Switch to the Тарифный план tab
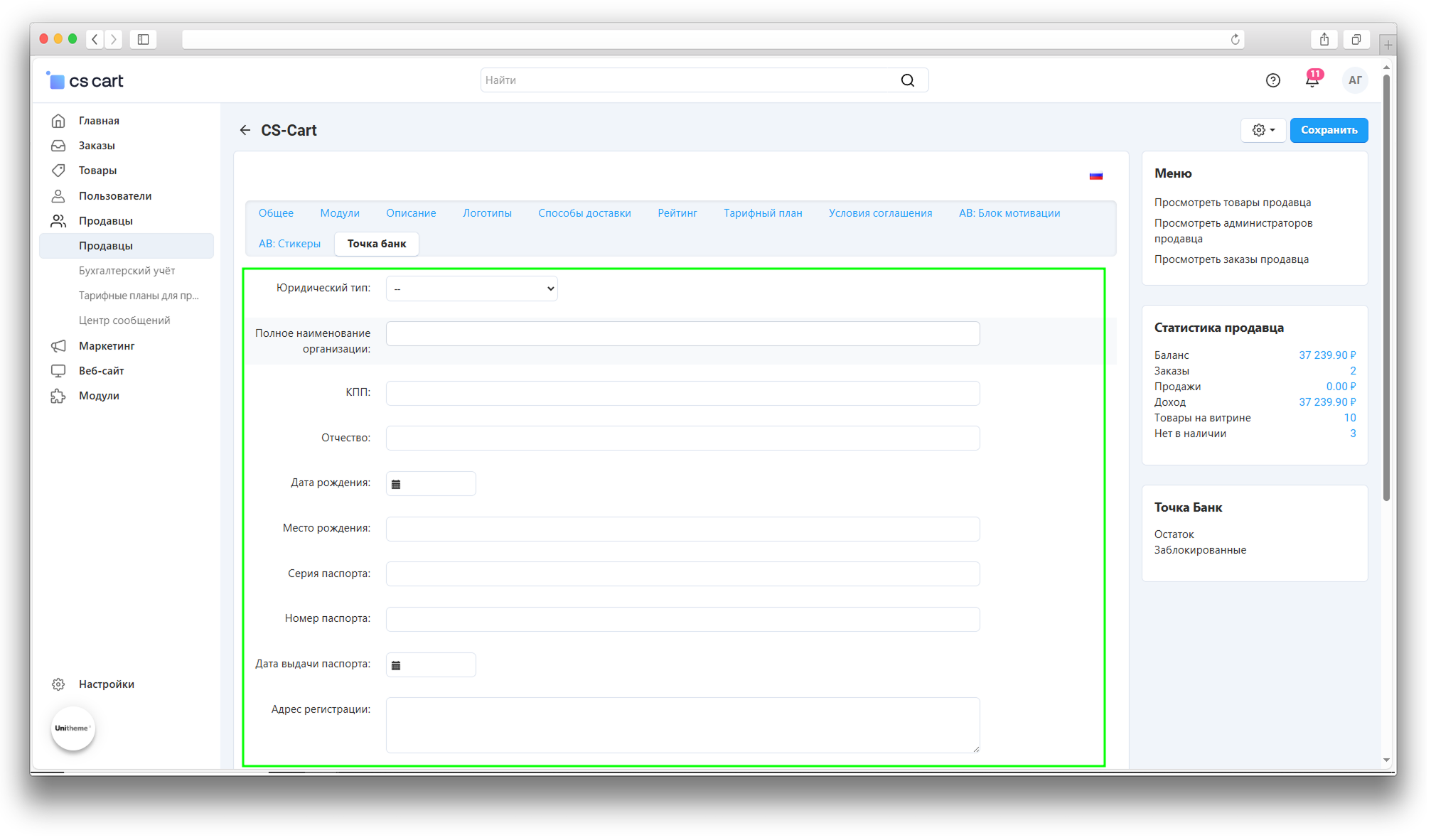 762,213
